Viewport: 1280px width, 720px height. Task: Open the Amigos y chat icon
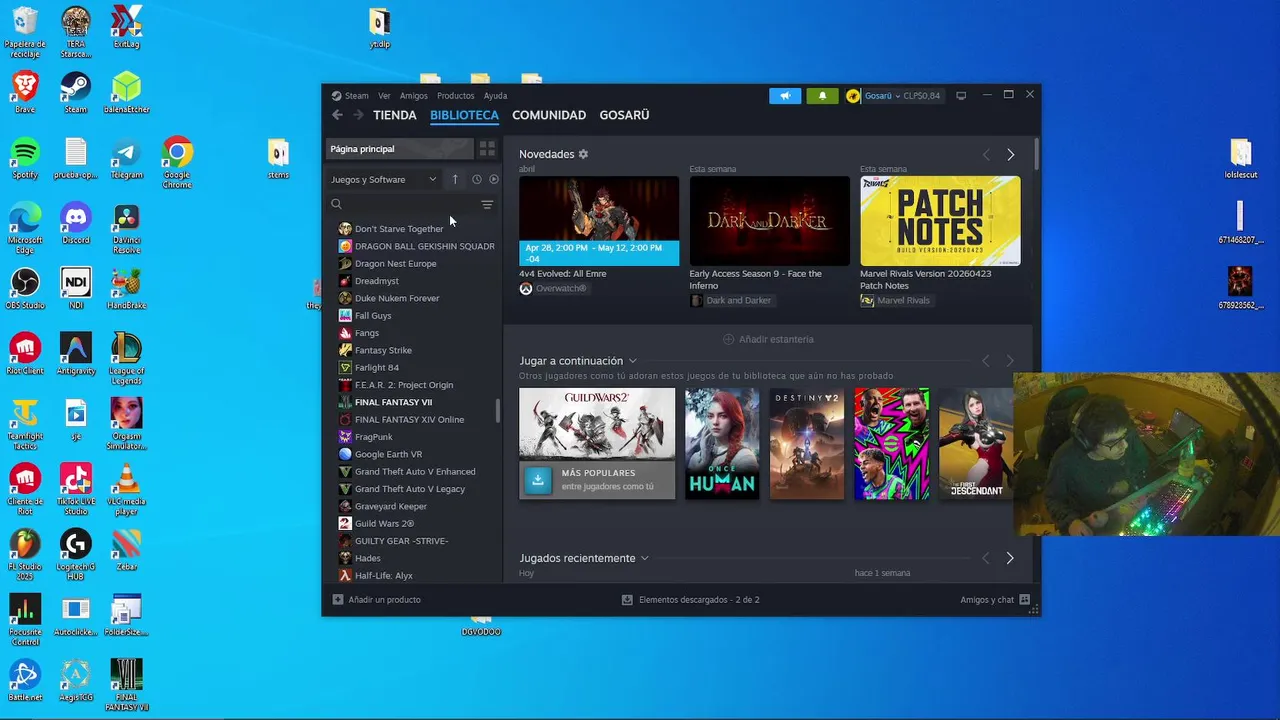(1025, 600)
